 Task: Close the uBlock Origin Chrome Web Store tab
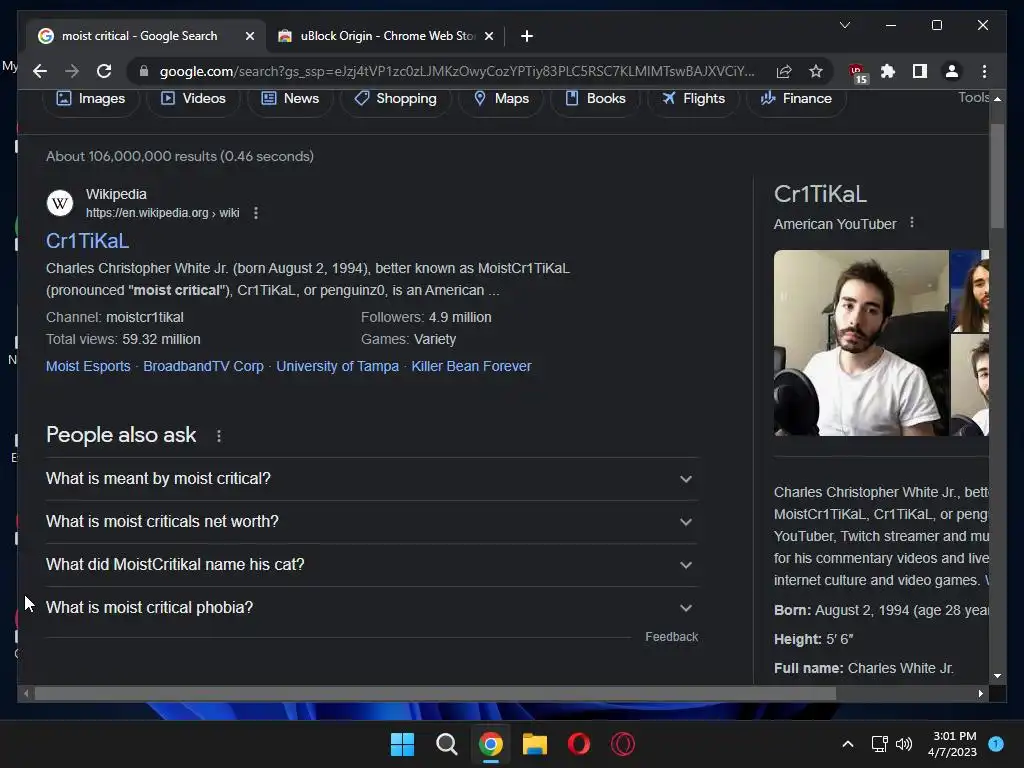pyautogui.click(x=488, y=36)
